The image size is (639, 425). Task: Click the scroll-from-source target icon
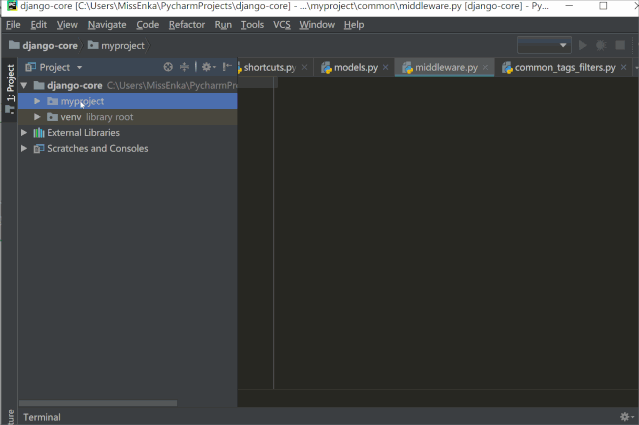(168, 67)
